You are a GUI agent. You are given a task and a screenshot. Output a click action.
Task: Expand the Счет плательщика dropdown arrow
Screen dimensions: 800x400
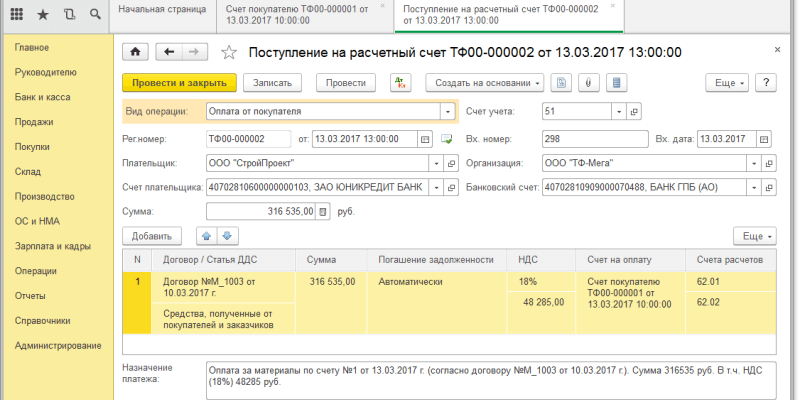[436, 188]
